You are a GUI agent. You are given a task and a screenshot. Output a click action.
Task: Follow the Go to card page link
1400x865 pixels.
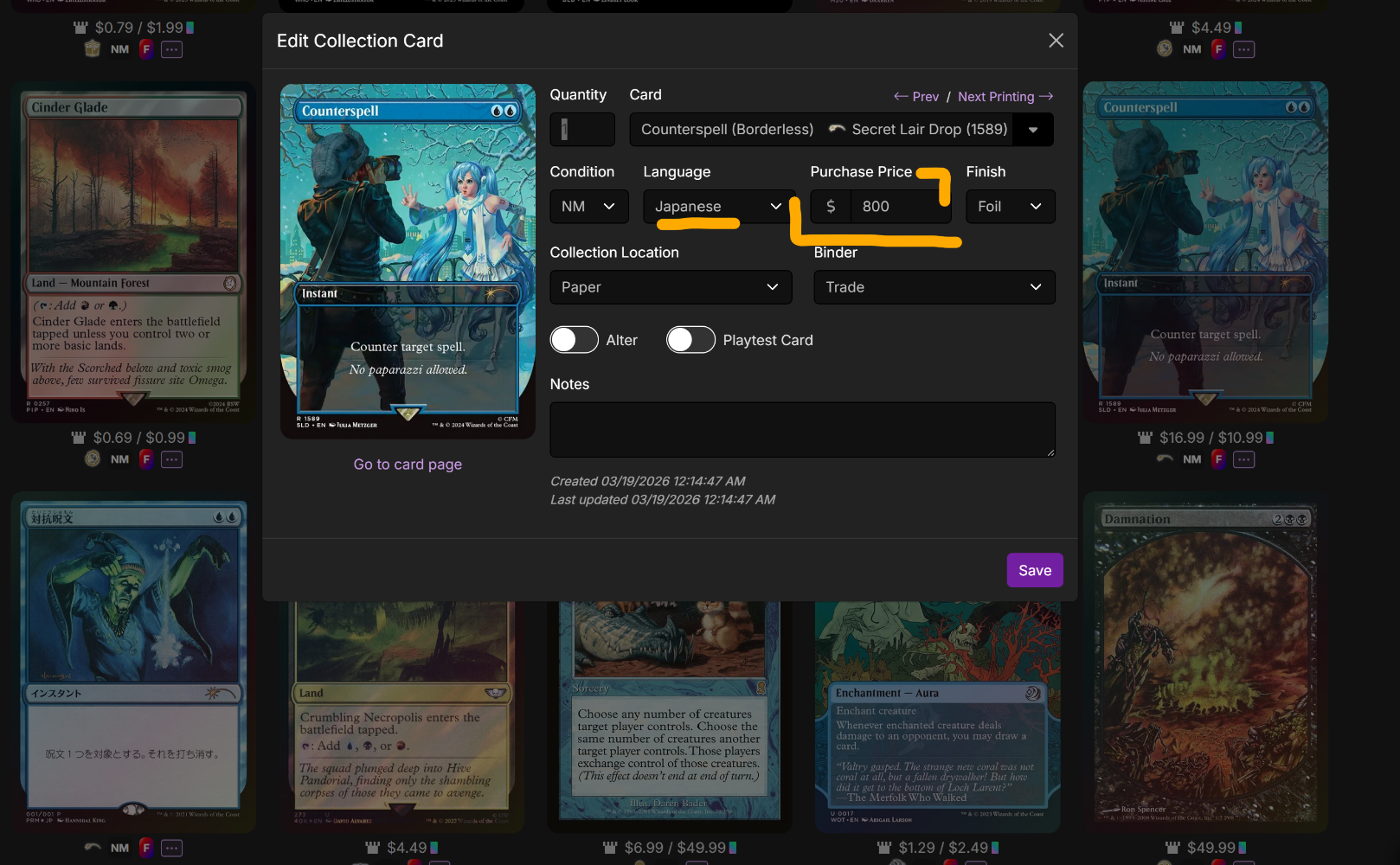tap(408, 465)
